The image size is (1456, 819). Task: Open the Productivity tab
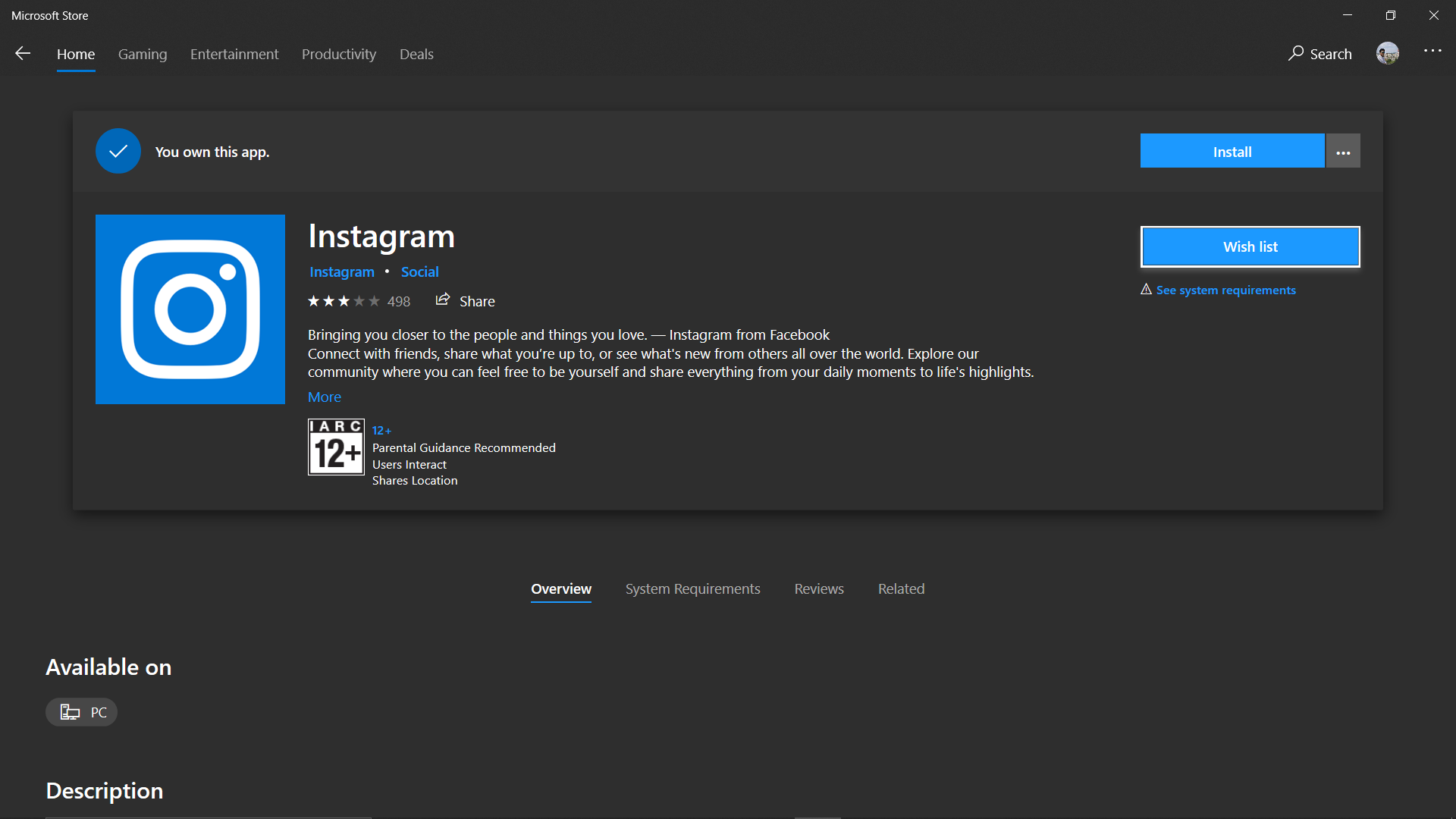339,55
